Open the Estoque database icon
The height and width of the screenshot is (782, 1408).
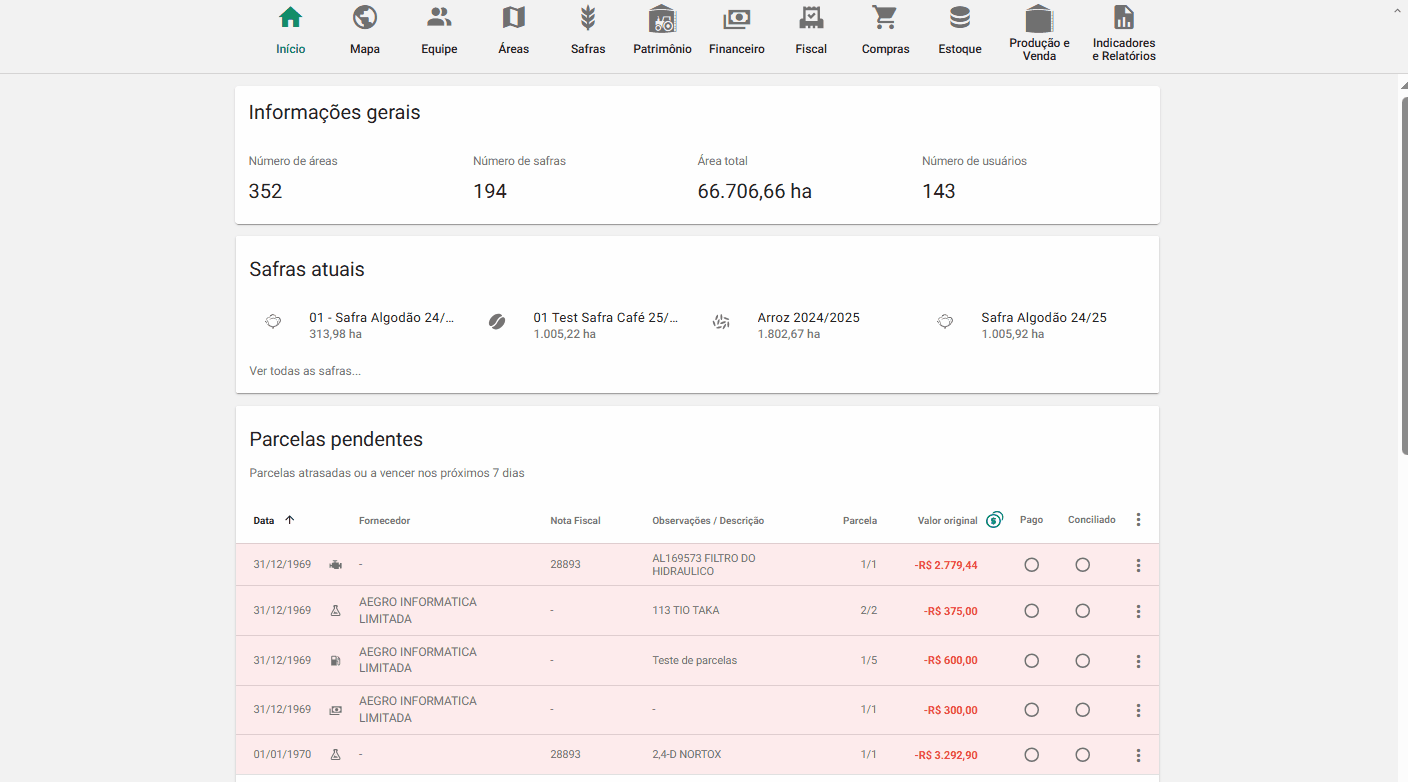960,18
